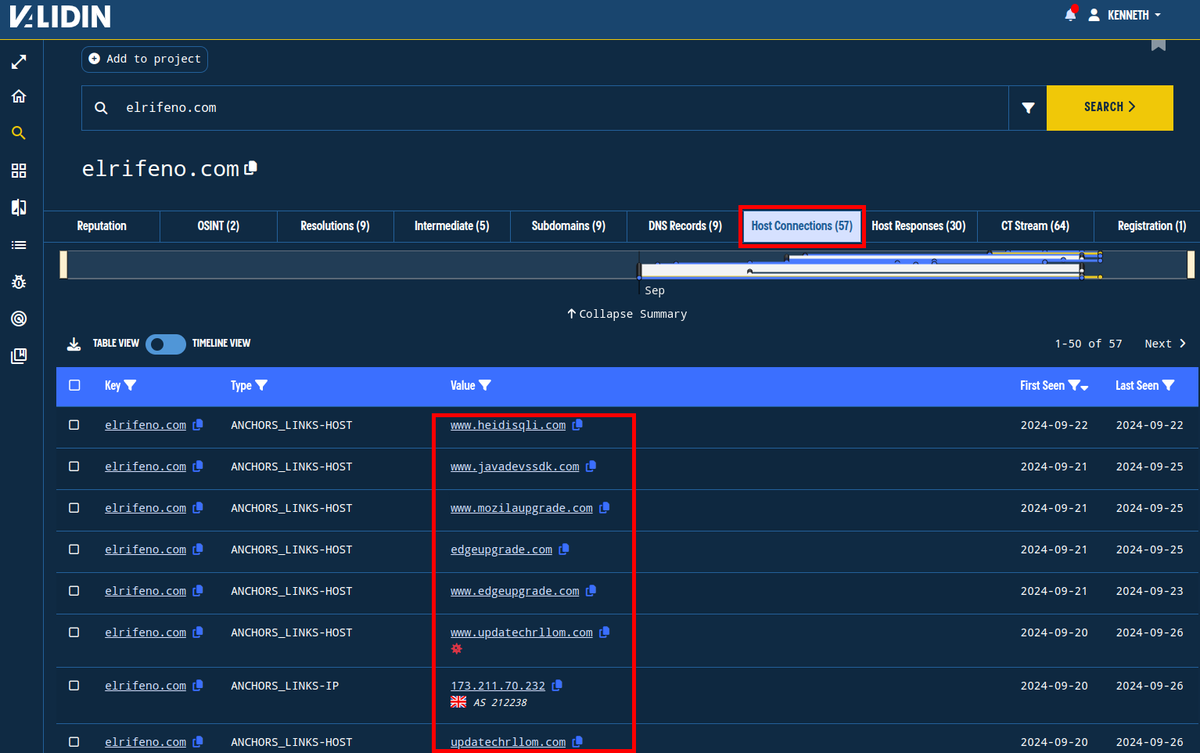This screenshot has height=753, width=1200.
Task: Open the KENNETH user dropdown
Action: click(x=1125, y=15)
